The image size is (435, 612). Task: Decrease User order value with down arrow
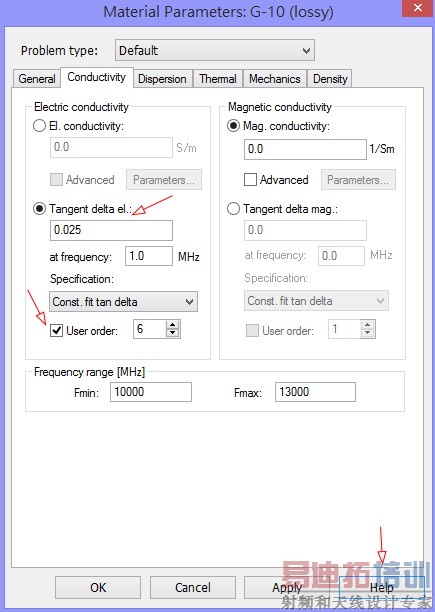coord(172,333)
